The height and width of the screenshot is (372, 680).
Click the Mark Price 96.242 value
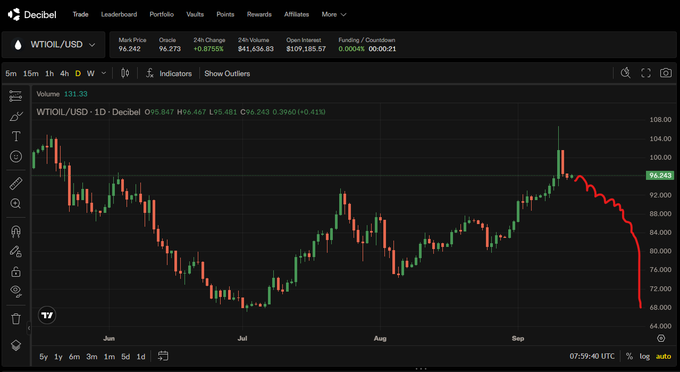pos(129,49)
